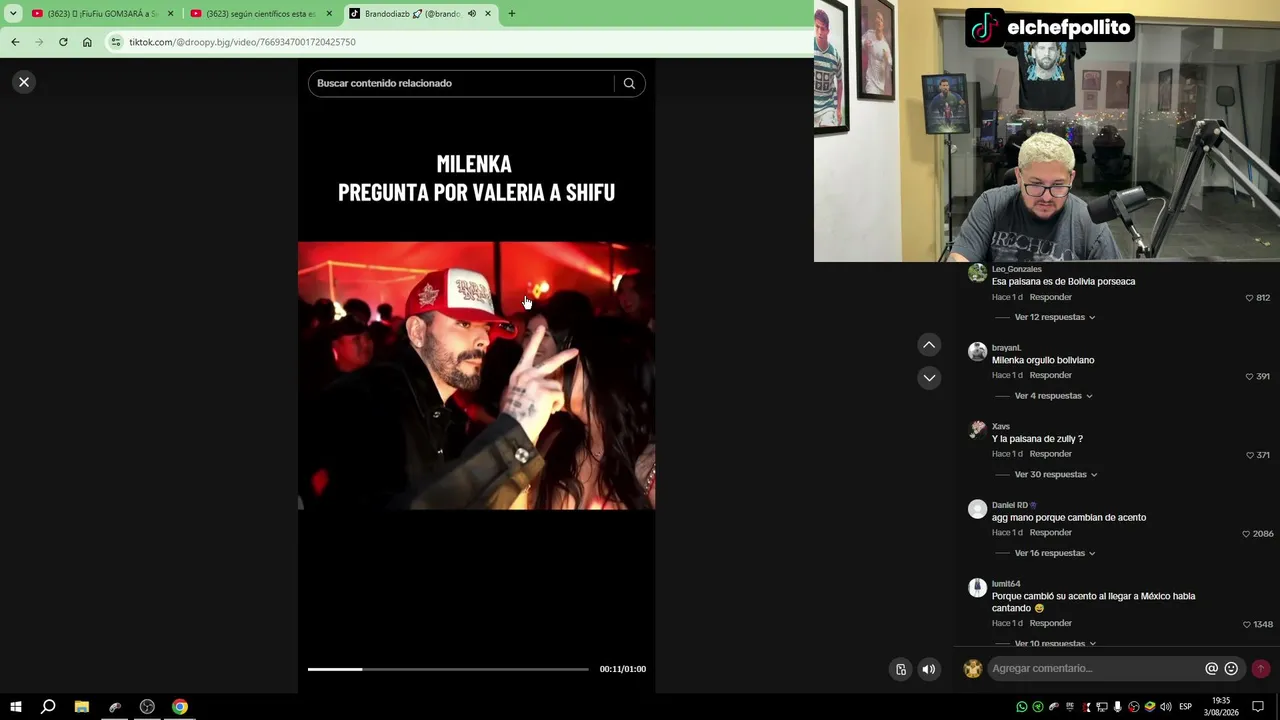The height and width of the screenshot is (720, 1280).
Task: Reply to Daniel RD's comment
Action: (x=1050, y=532)
